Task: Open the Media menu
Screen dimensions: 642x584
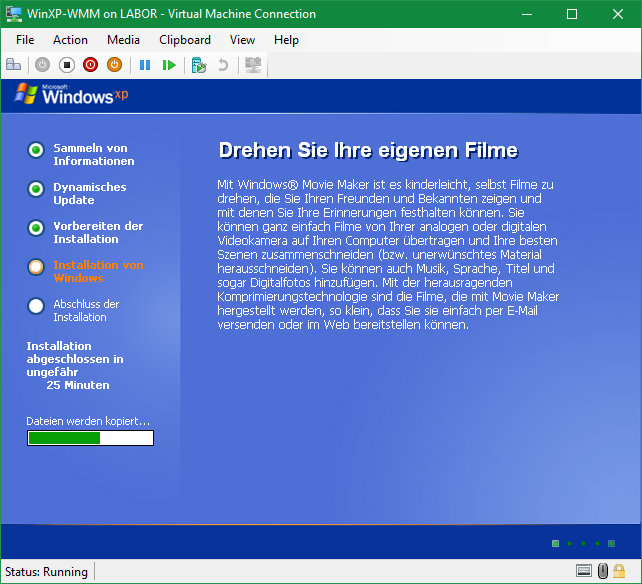Action: click(123, 40)
